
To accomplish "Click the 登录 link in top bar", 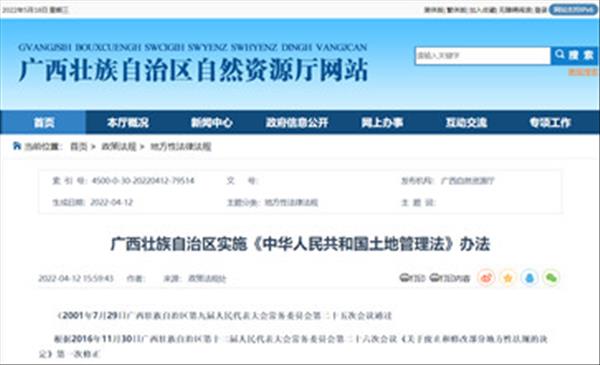I will [x=541, y=10].
